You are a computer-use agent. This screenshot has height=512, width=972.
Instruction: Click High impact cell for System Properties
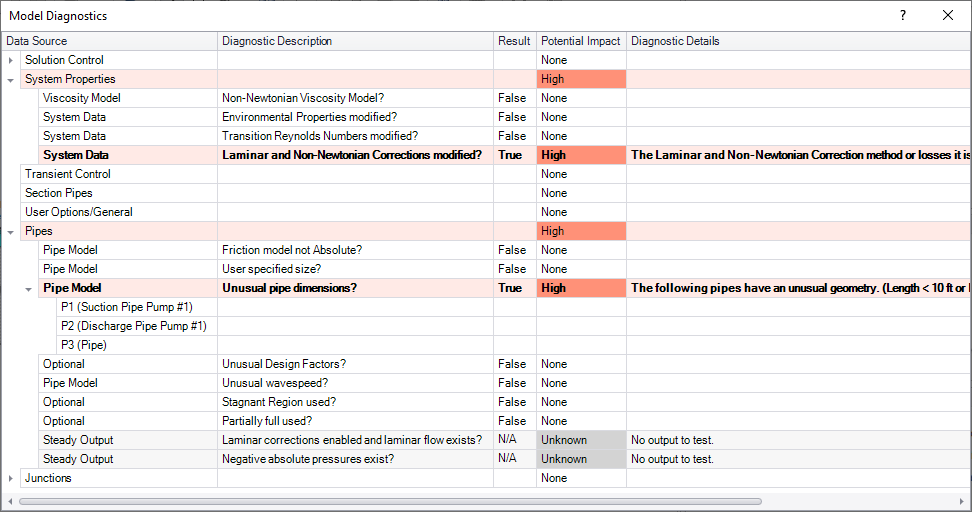581,79
